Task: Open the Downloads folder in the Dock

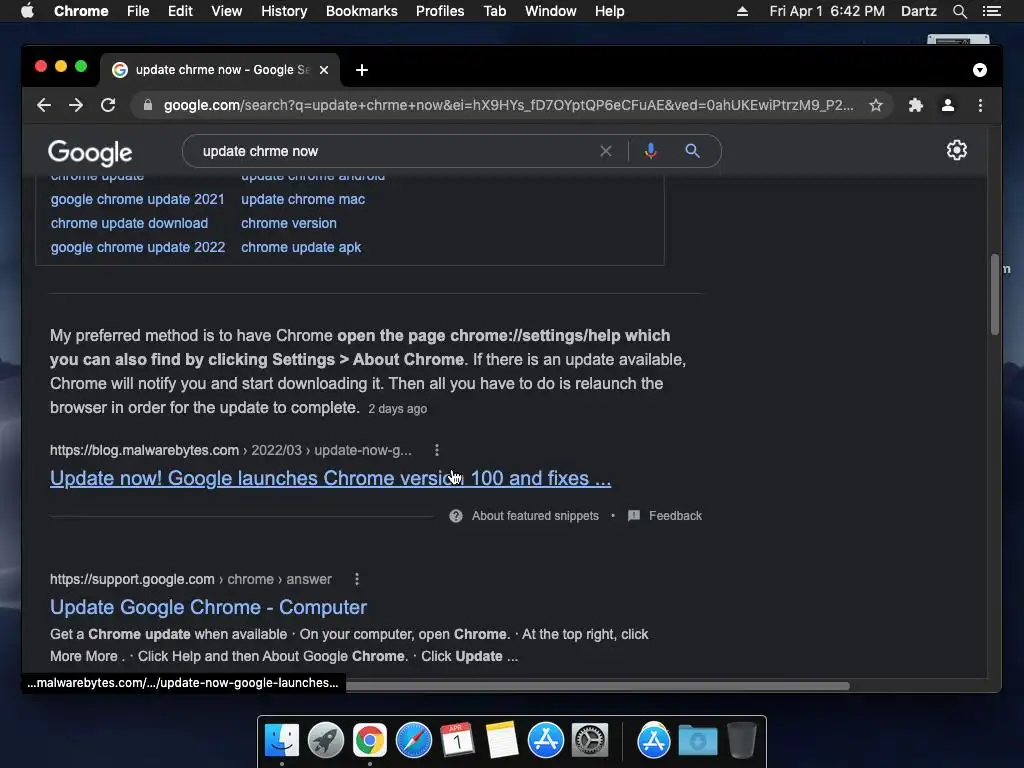Action: 697,741
